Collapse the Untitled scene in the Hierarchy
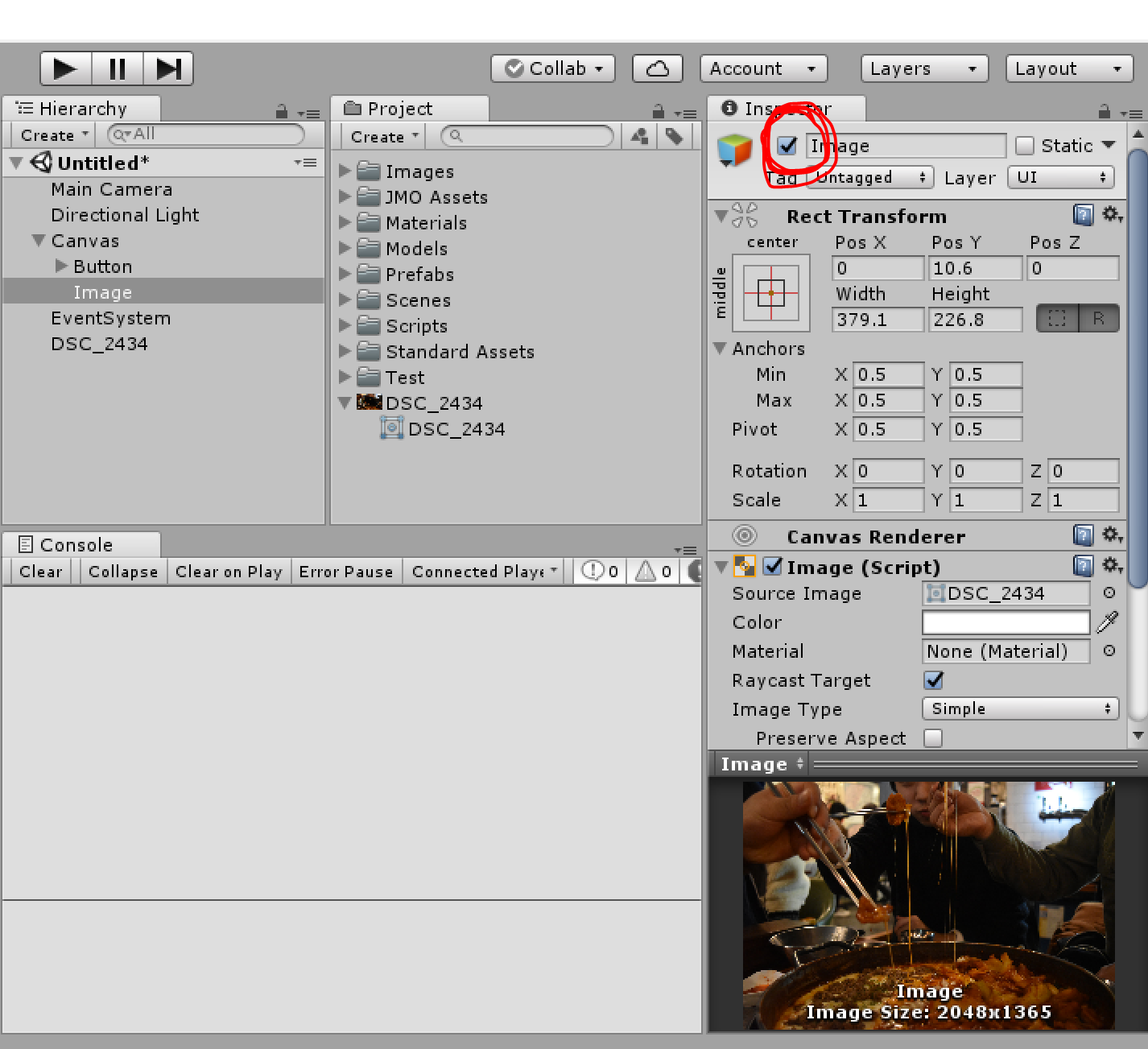This screenshot has height=1049, width=1148. pyautogui.click(x=16, y=163)
